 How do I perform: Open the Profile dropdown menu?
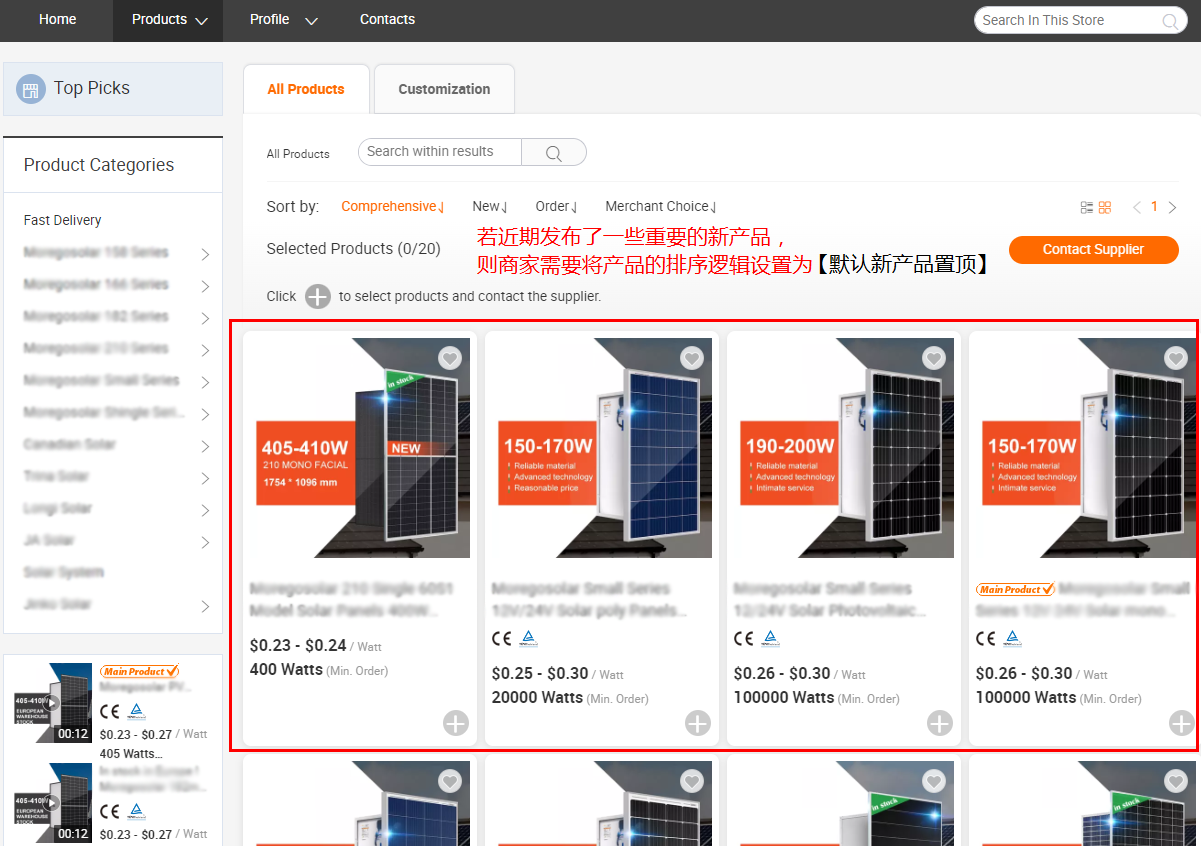[283, 20]
